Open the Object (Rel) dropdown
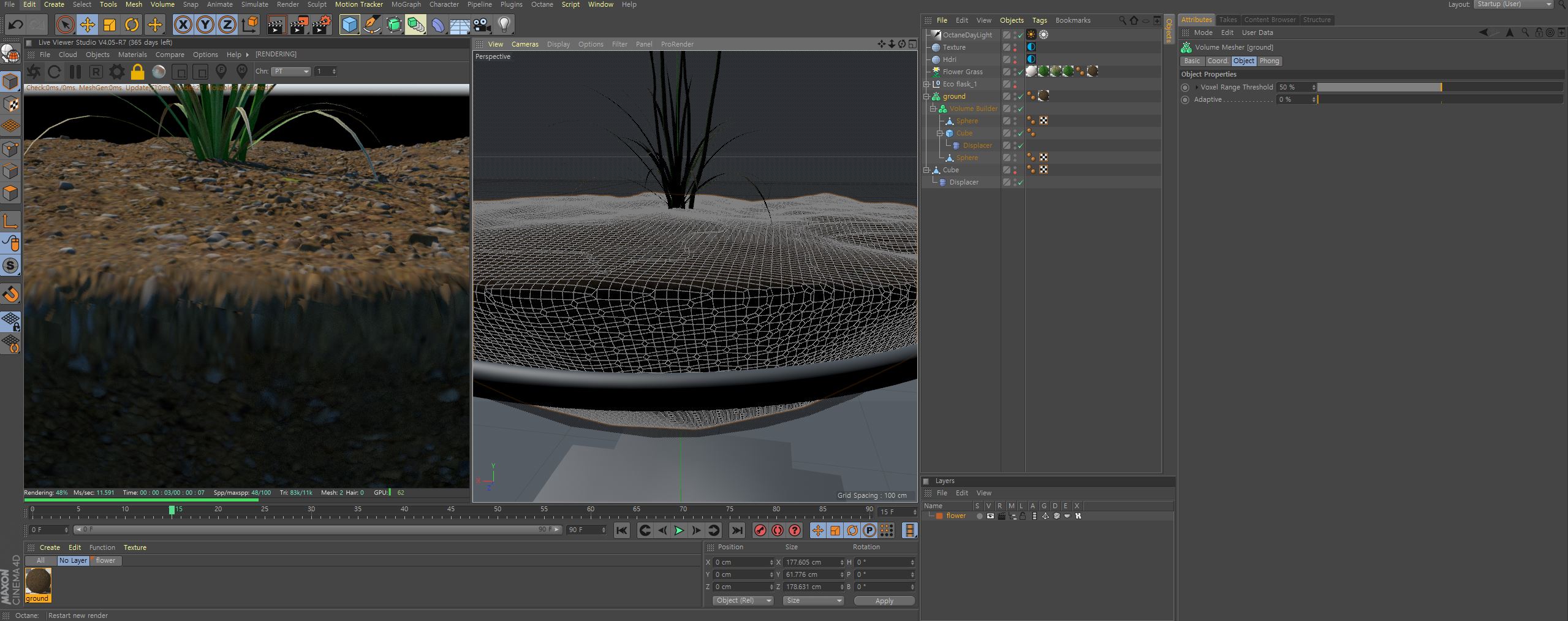 click(x=743, y=601)
